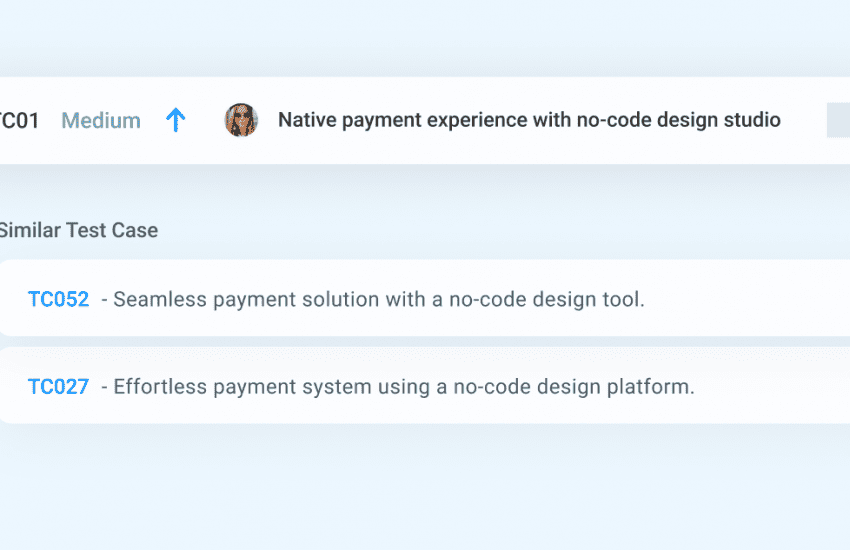This screenshot has width=850, height=550.
Task: Click the dash before 'Seamless' in TC052 row
Action: [105, 299]
